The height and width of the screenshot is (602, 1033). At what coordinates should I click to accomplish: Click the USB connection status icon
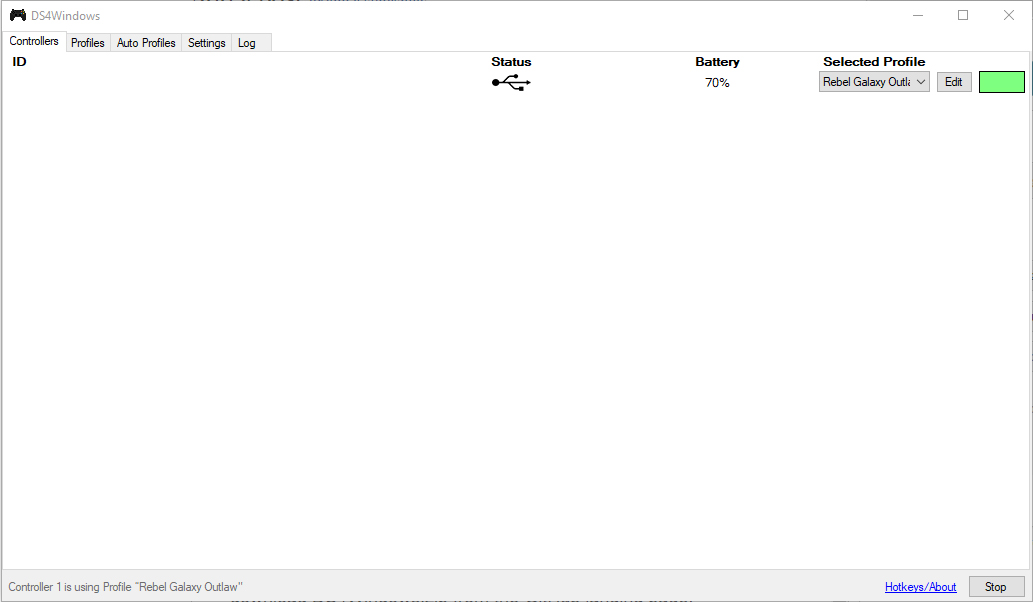click(511, 83)
